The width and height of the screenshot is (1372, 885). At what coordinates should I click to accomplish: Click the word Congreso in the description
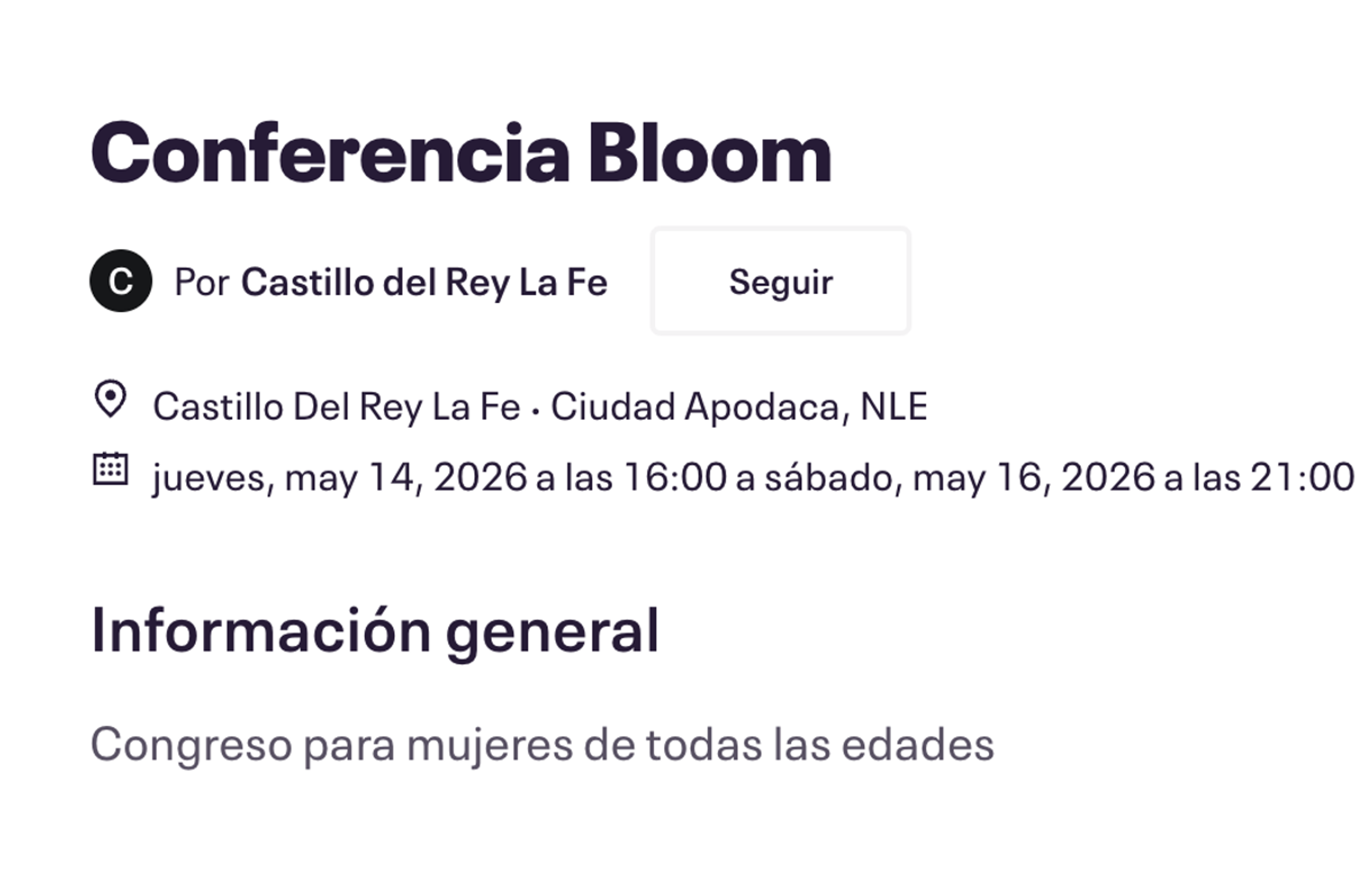(192, 745)
